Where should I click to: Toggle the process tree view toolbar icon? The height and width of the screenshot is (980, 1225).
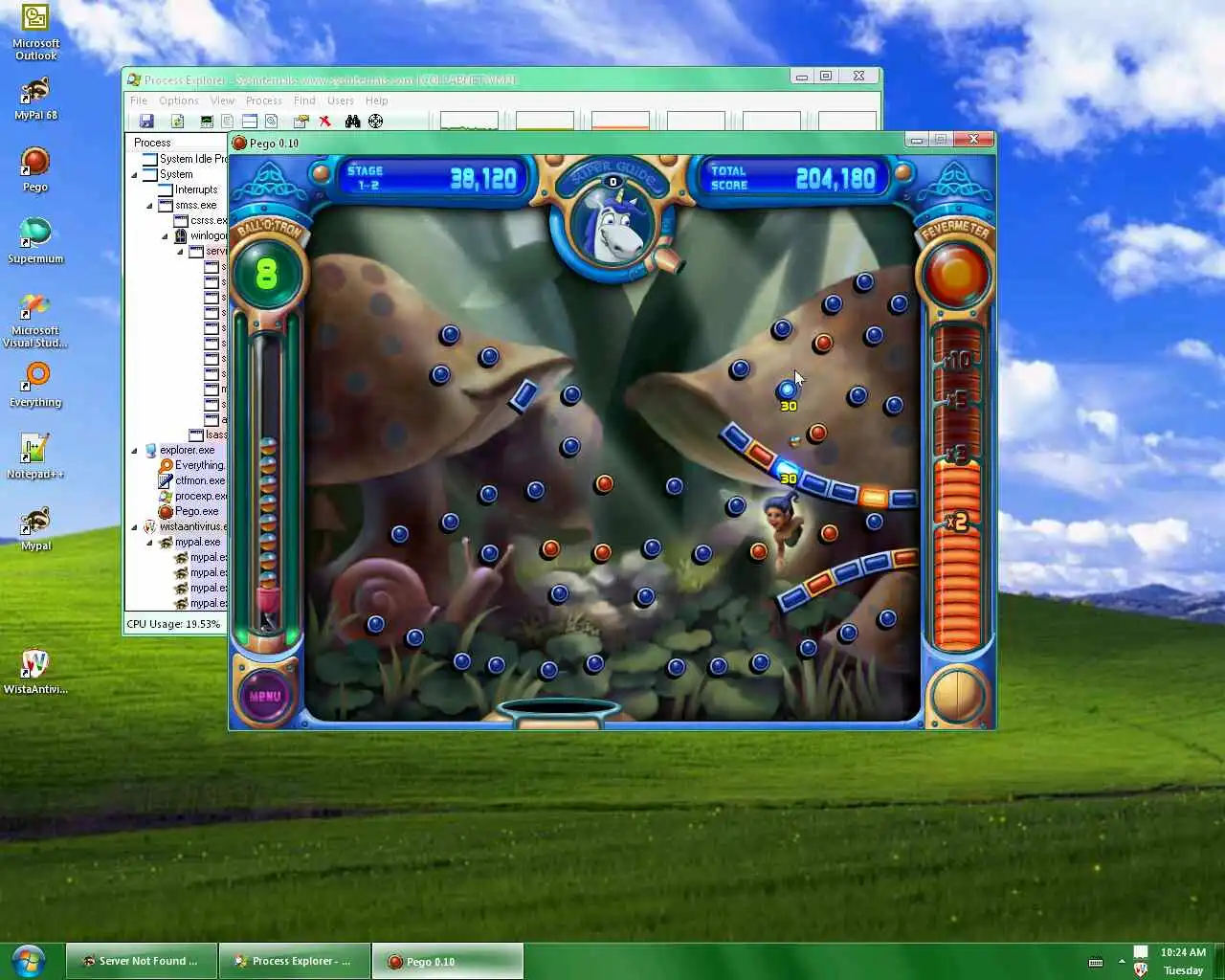(227, 121)
